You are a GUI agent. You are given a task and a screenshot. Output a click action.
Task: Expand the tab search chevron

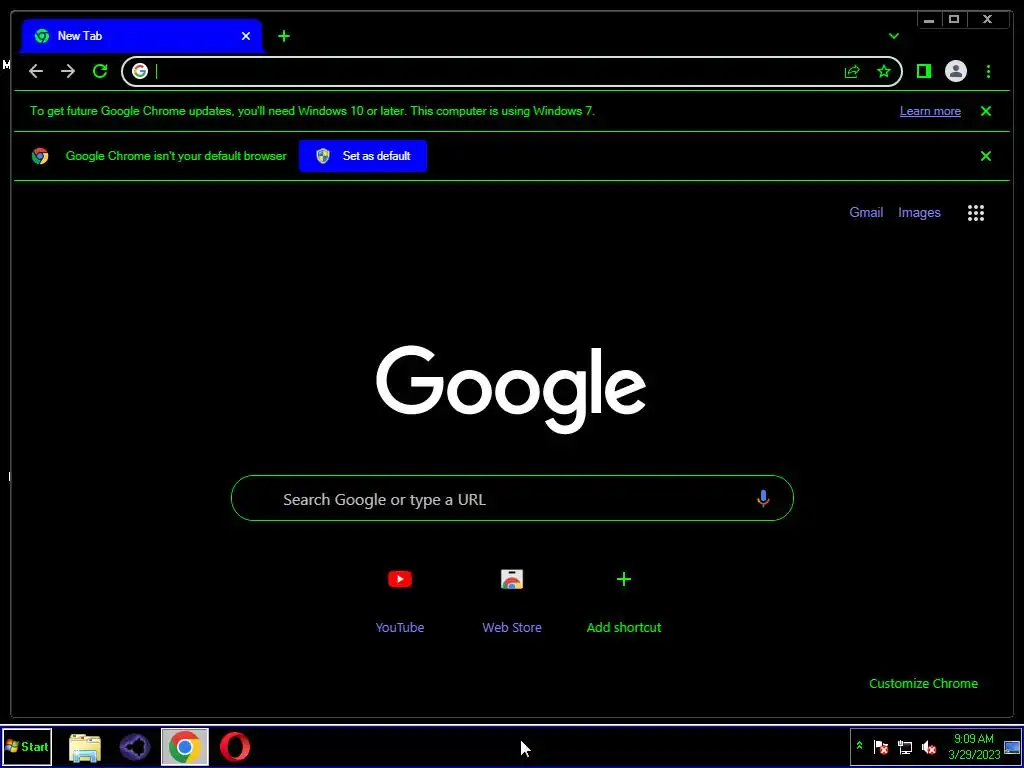pos(894,36)
